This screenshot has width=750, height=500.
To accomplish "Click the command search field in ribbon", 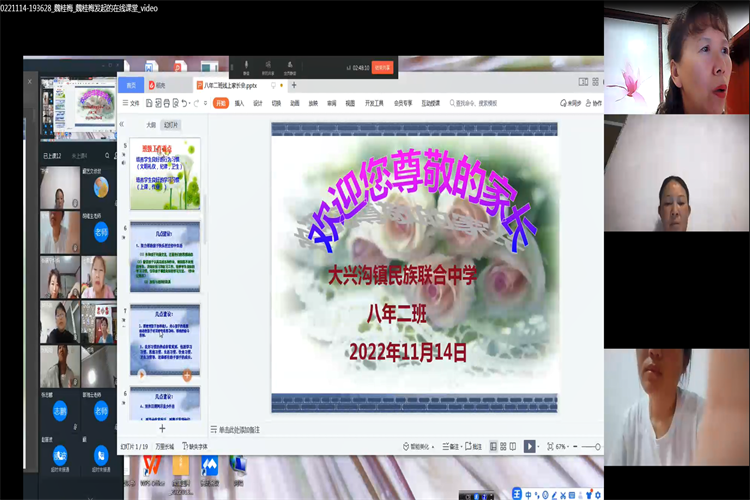I will (x=474, y=103).
